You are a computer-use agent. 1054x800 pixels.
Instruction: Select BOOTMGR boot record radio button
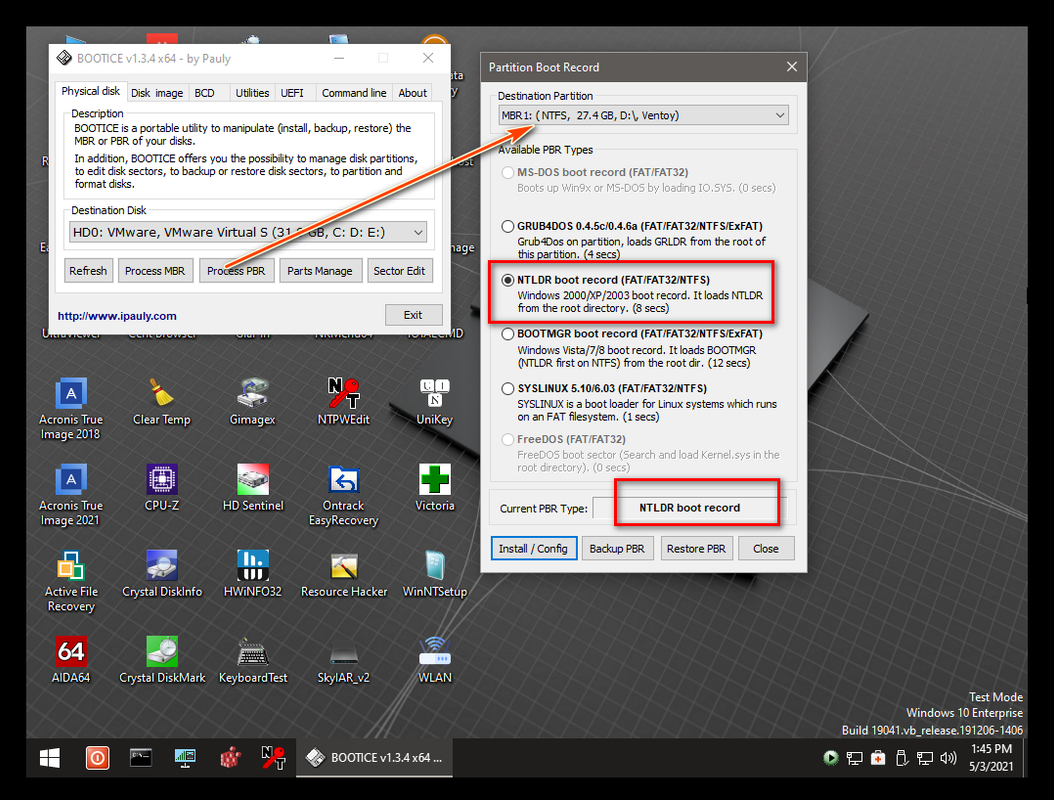click(x=508, y=333)
